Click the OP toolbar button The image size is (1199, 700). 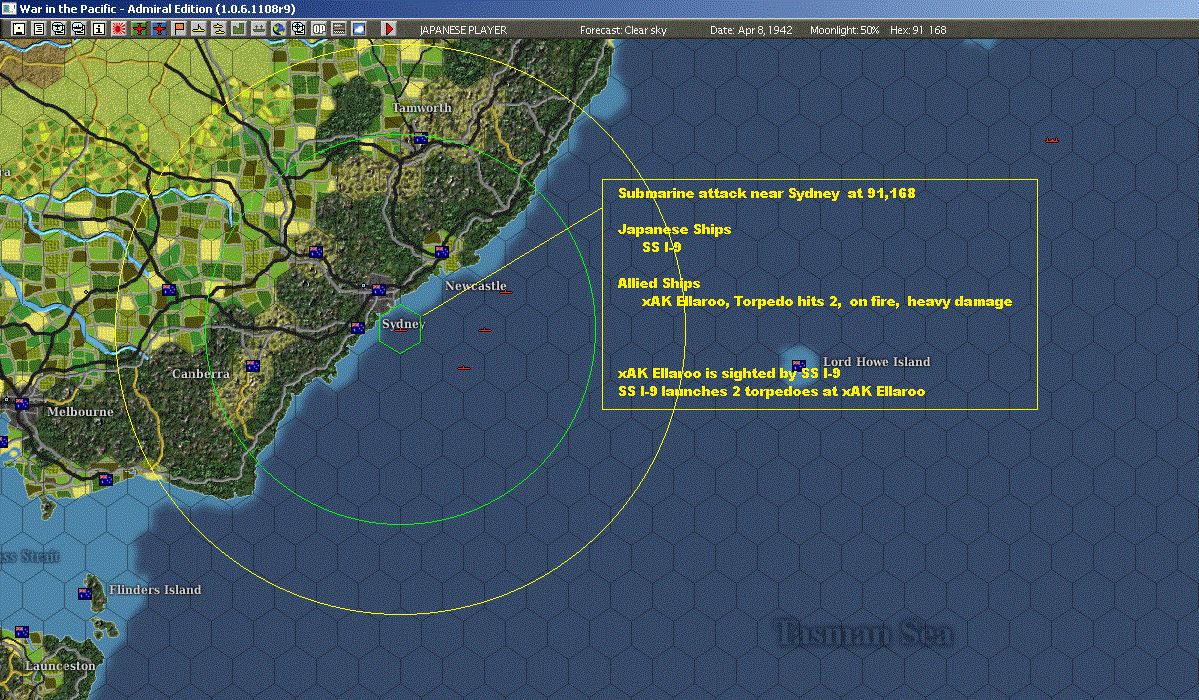tap(319, 29)
